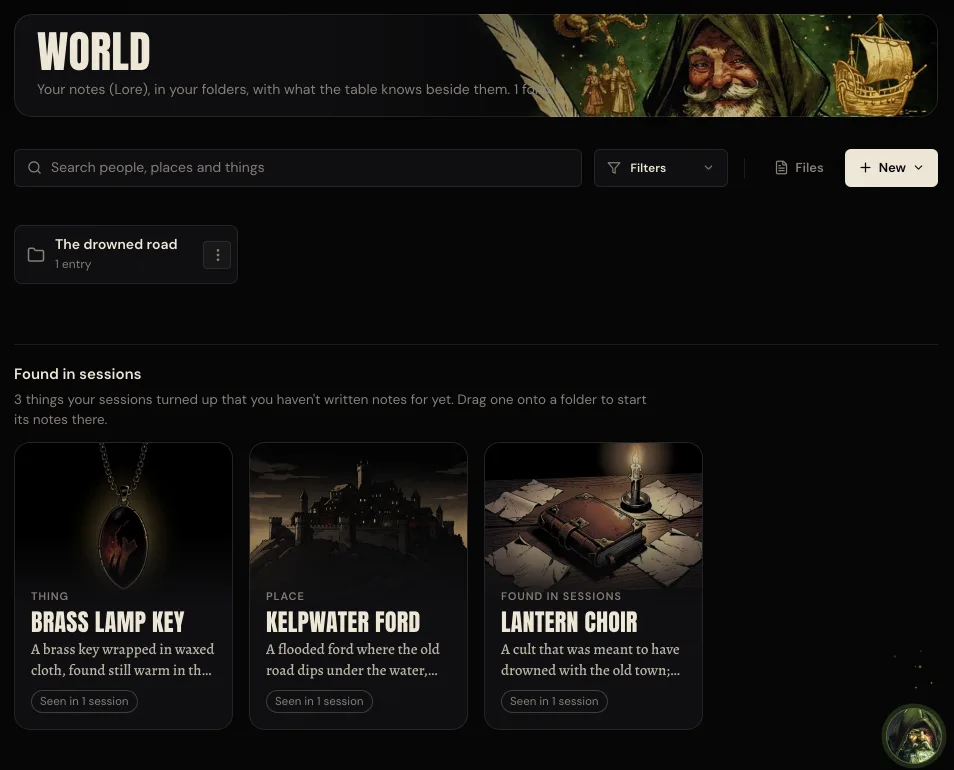
Task: Click the Found in sessions section heading
Action: click(78, 374)
